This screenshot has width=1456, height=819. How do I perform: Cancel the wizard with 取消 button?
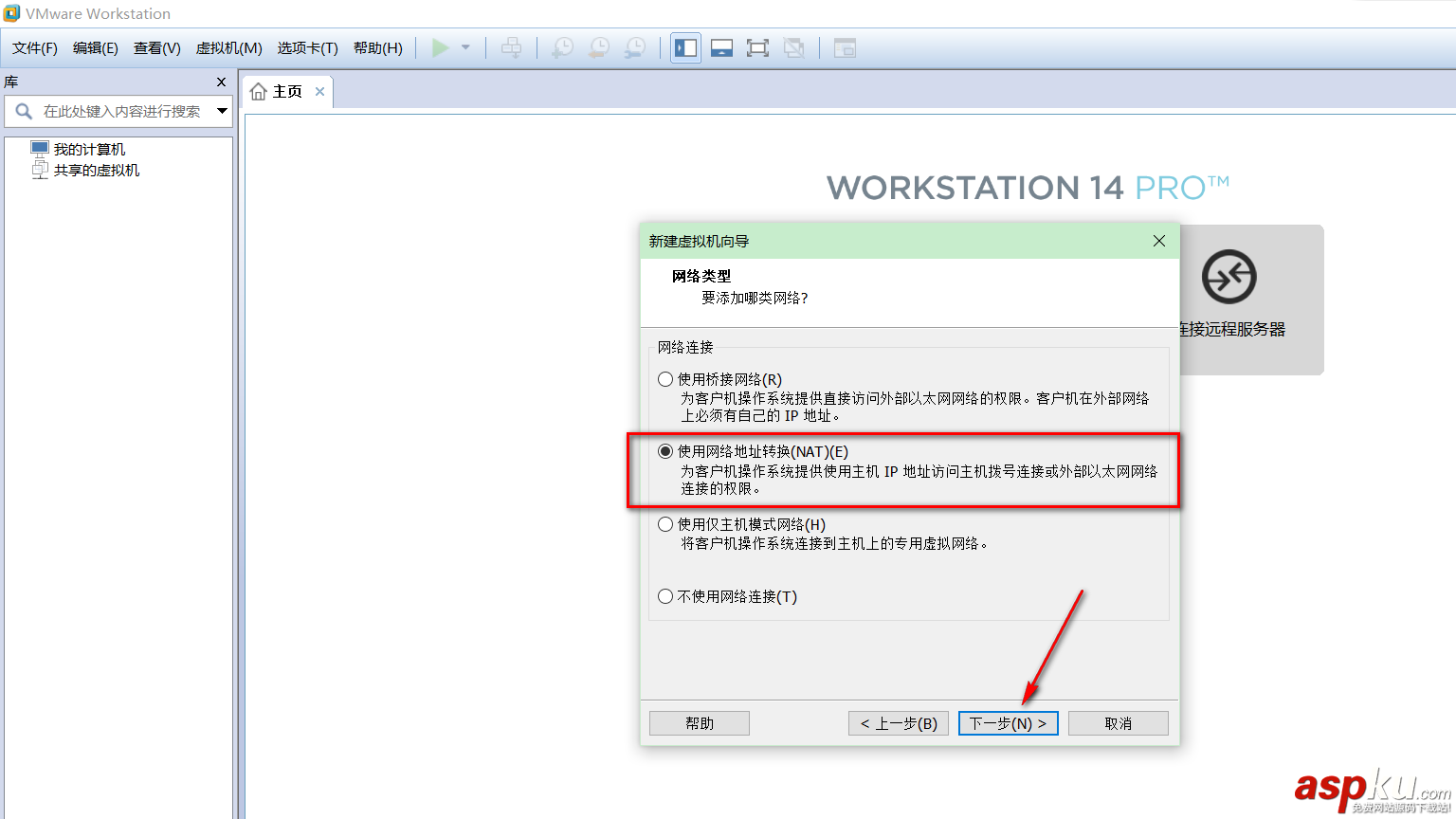click(1119, 723)
